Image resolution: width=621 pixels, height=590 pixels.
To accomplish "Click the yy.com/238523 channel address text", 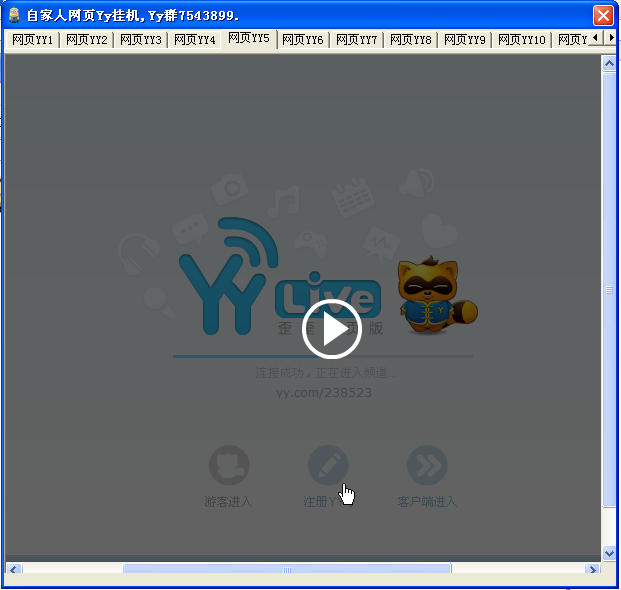I will point(324,393).
